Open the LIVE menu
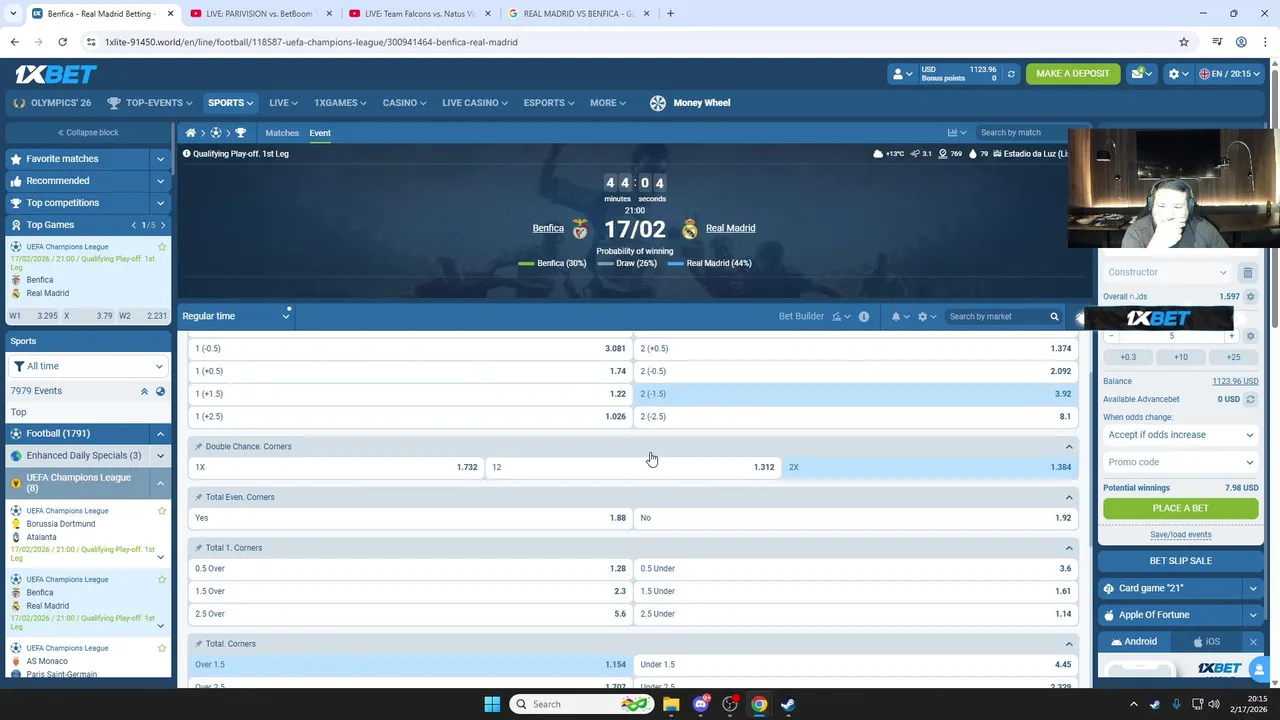 282,103
